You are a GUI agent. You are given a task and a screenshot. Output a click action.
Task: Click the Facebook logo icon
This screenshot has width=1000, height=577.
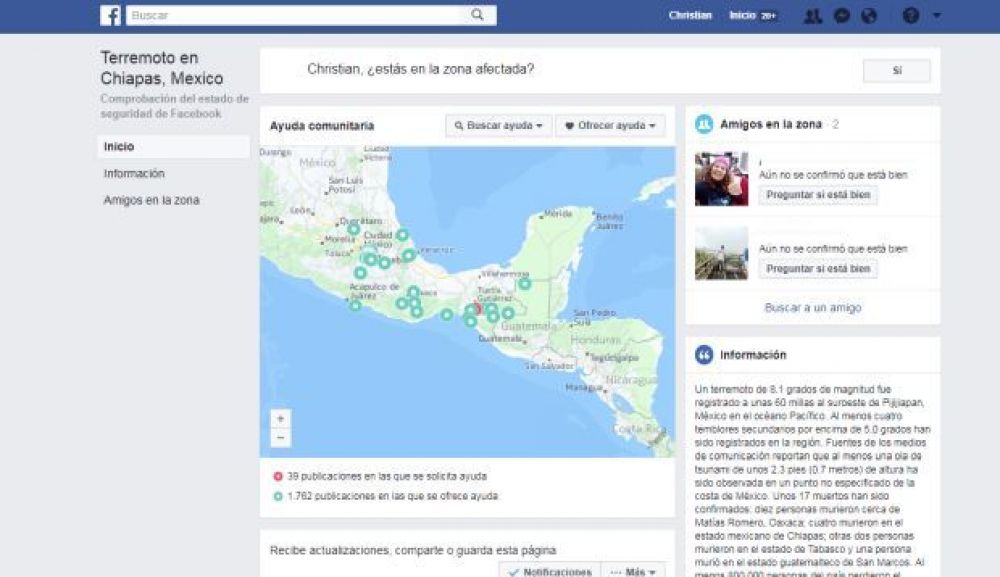(111, 15)
